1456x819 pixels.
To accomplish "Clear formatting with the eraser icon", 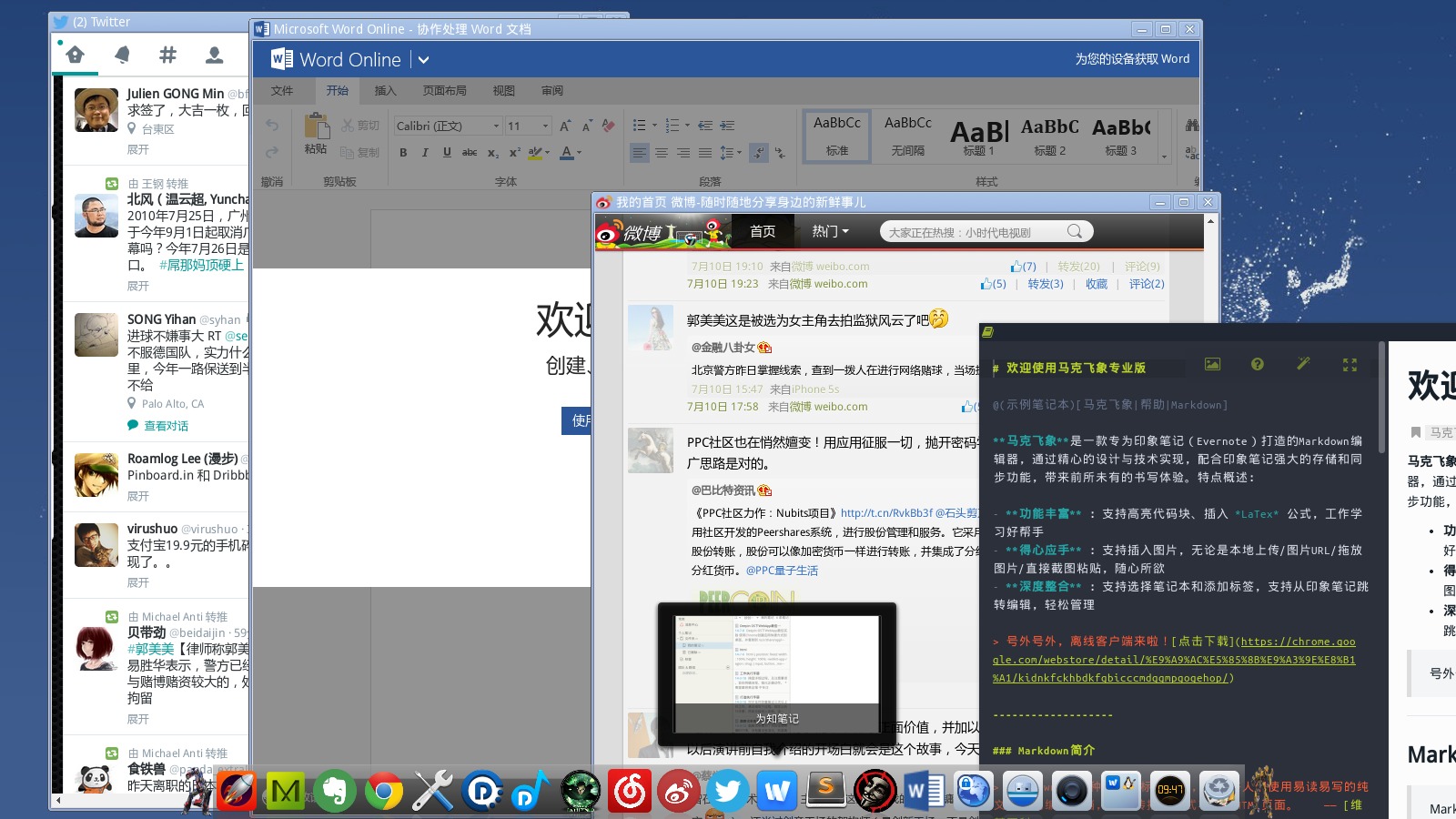I will tap(608, 126).
